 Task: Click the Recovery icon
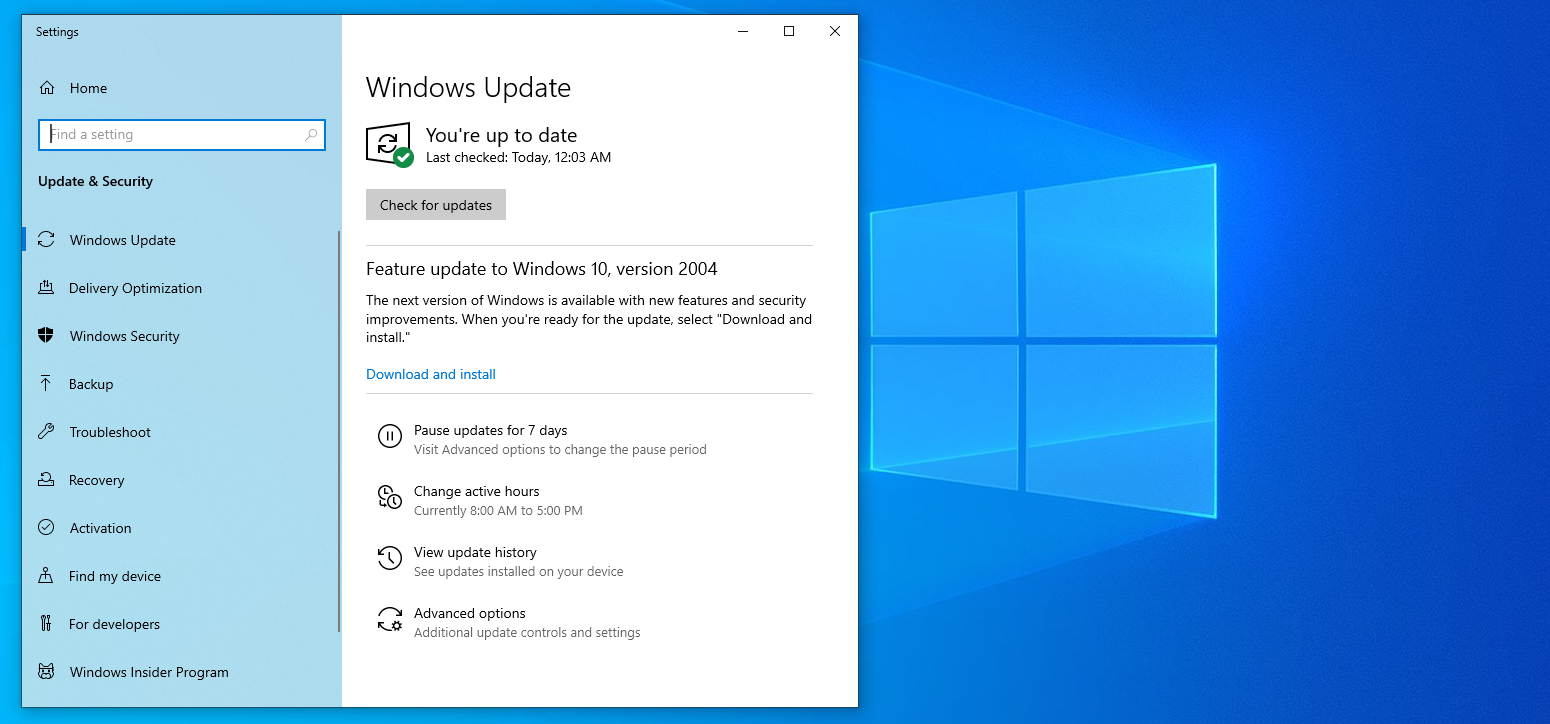(46, 480)
